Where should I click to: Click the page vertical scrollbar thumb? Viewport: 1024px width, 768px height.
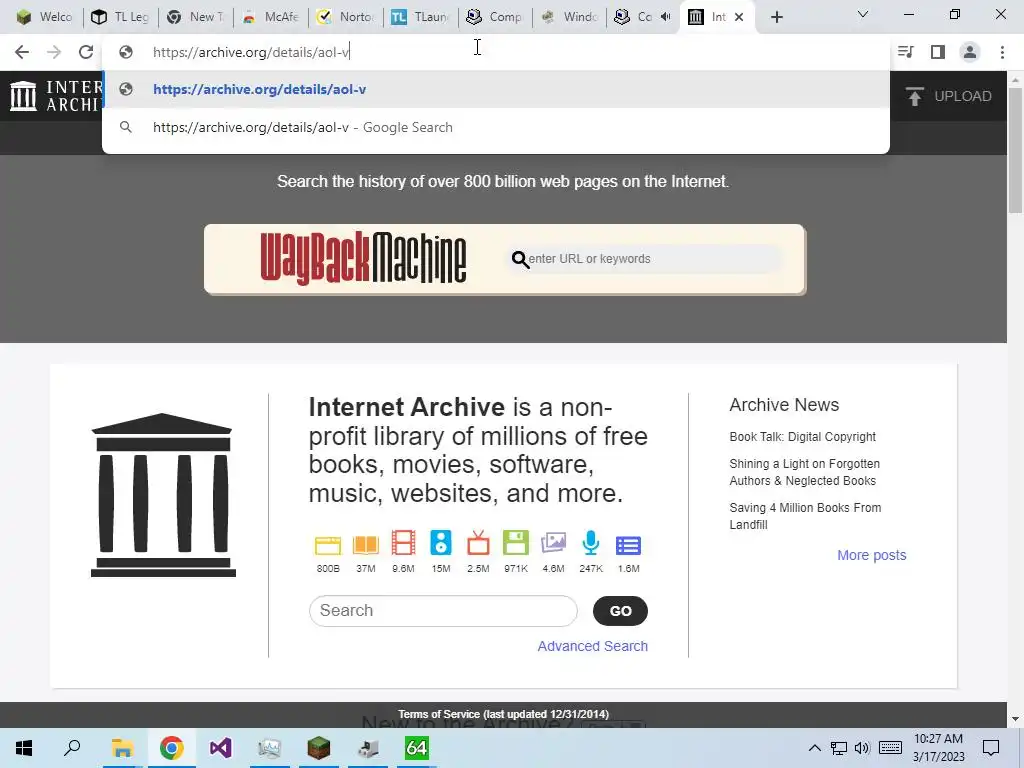tap(1015, 149)
